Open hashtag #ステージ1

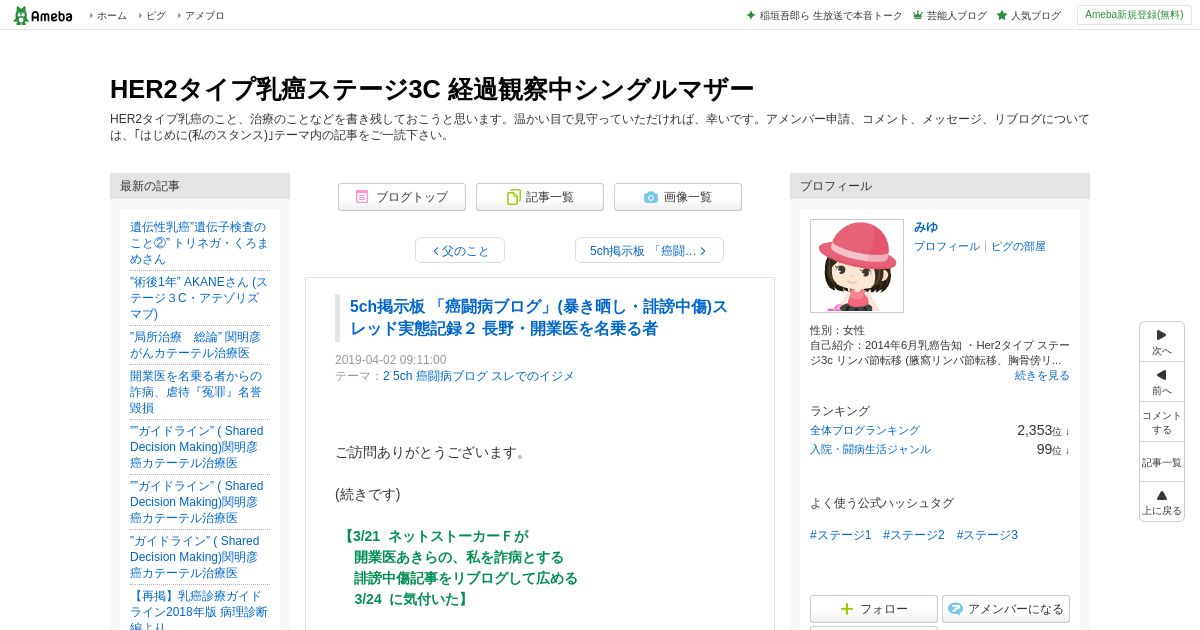point(841,535)
